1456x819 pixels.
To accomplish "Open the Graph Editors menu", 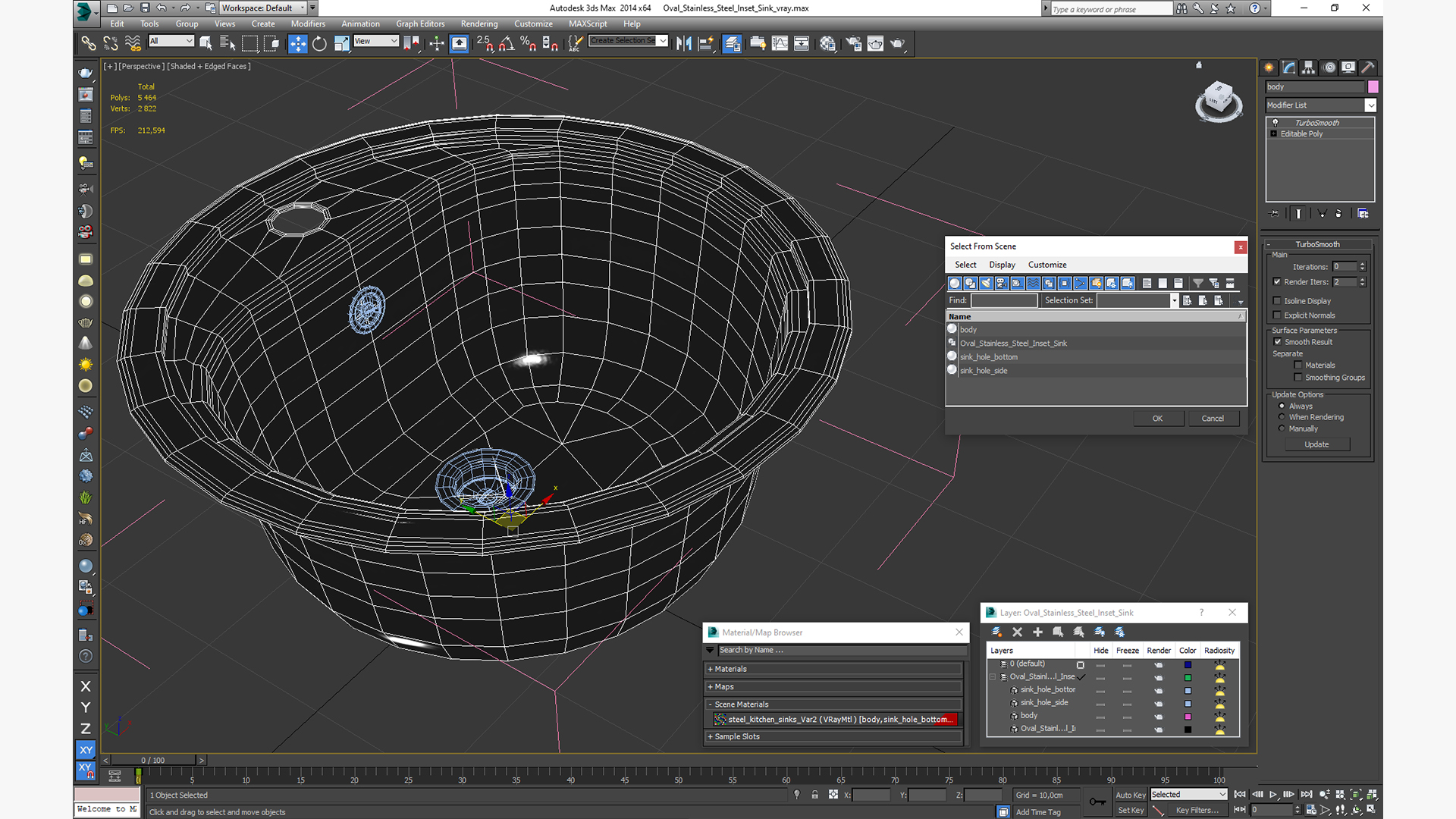I will click(x=420, y=24).
